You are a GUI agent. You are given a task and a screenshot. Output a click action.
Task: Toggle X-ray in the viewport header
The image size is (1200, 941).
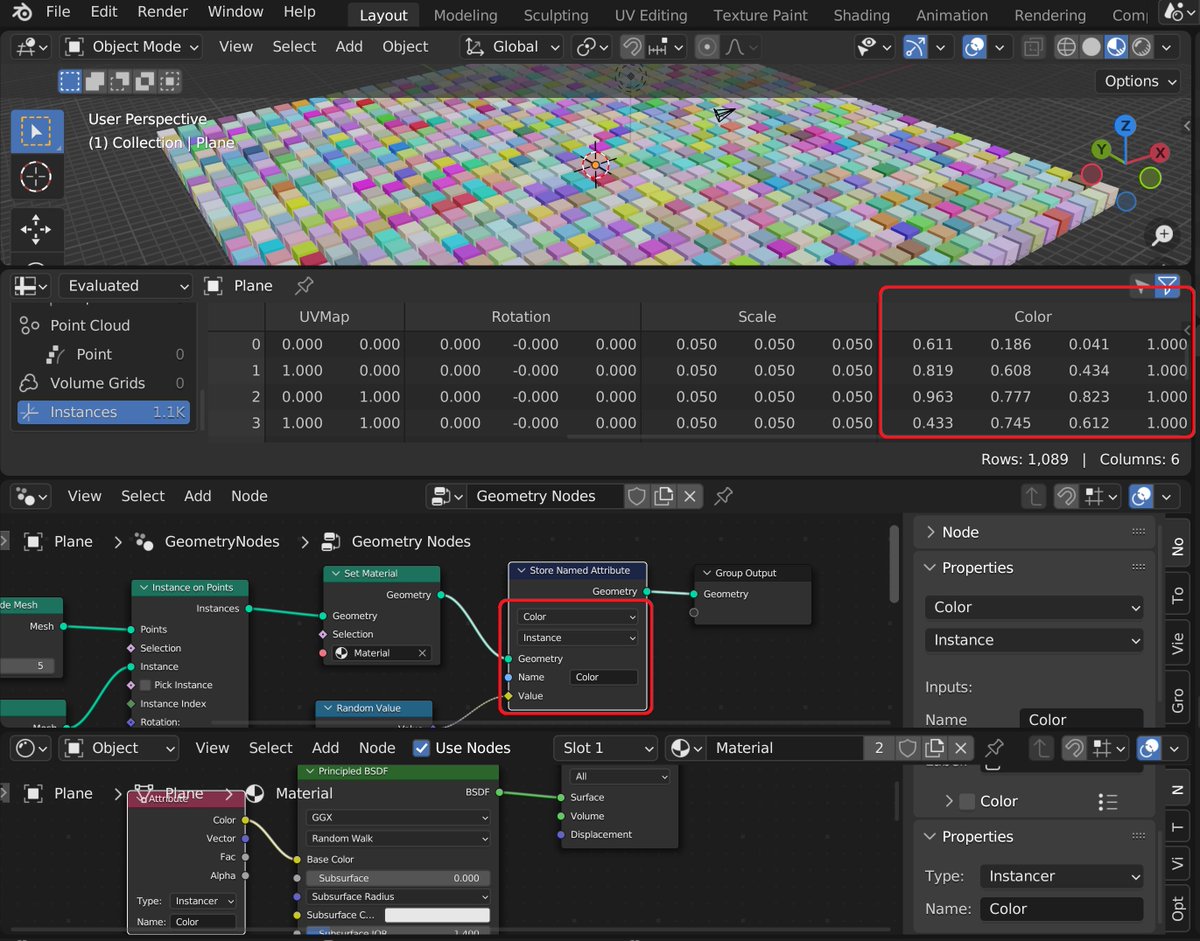1033,47
